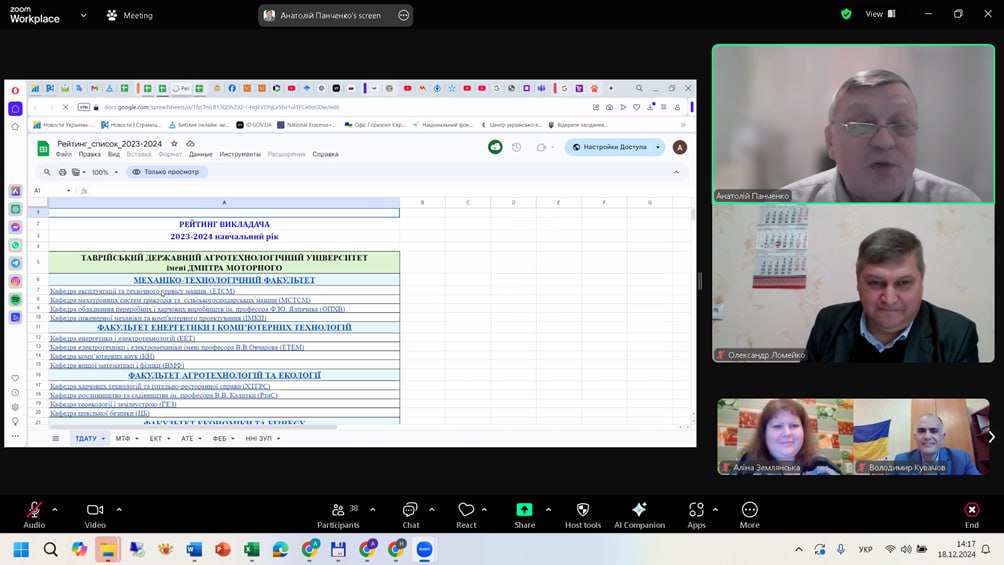Viewport: 1004px width, 565px height.
Task: Open the Apps menu icon
Action: (x=696, y=510)
